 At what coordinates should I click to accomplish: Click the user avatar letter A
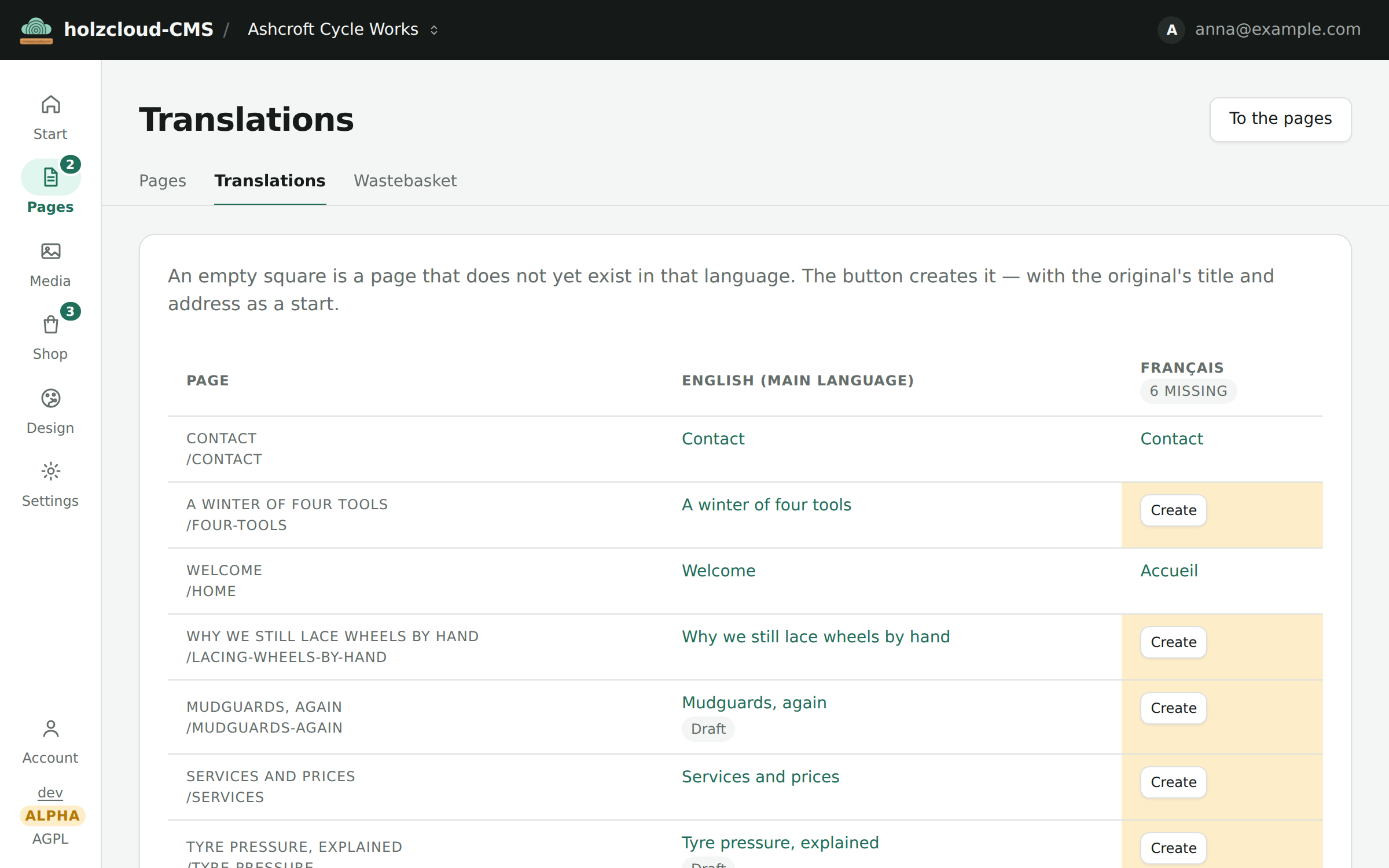click(1171, 30)
